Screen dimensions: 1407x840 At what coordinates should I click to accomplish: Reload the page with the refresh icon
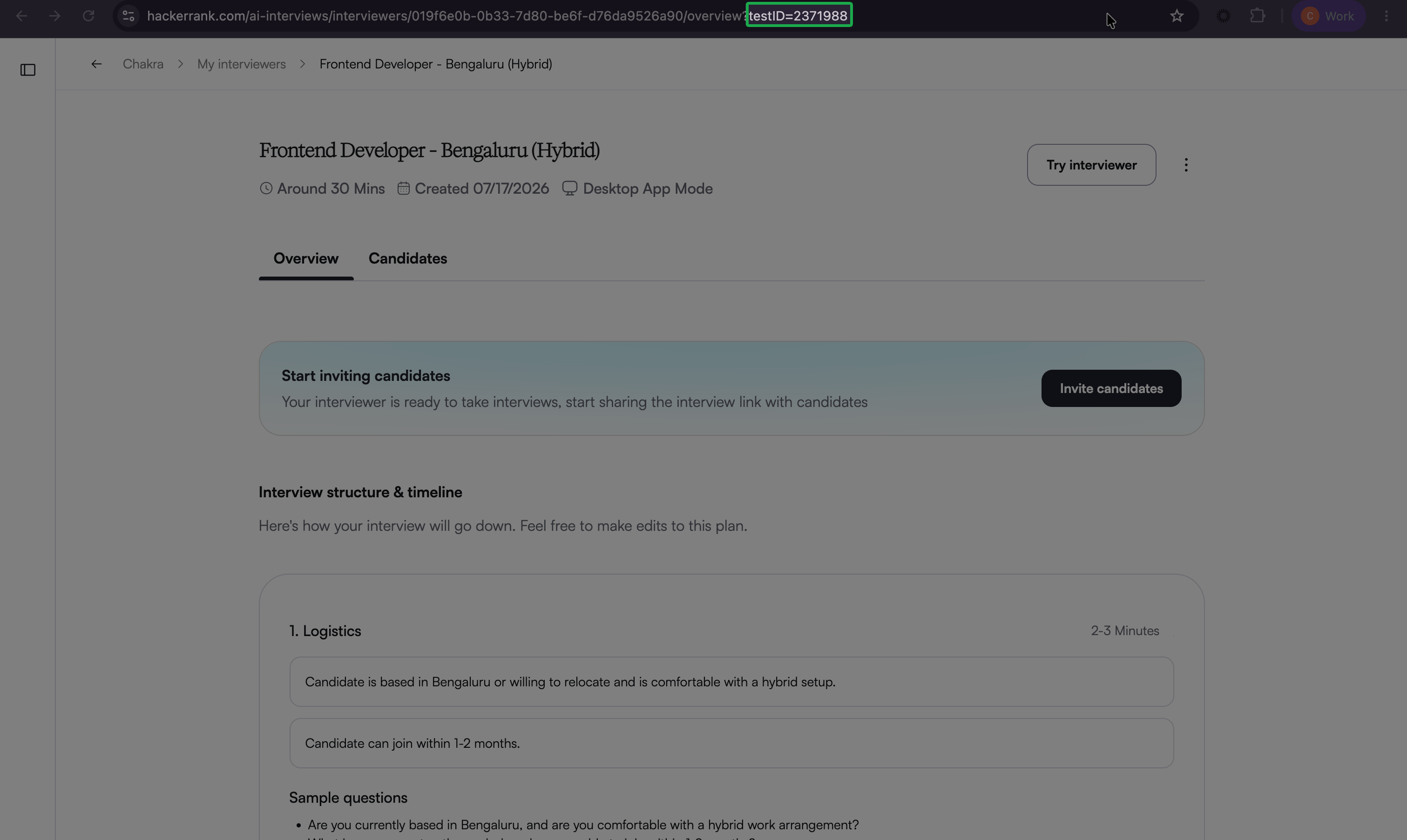click(x=88, y=16)
